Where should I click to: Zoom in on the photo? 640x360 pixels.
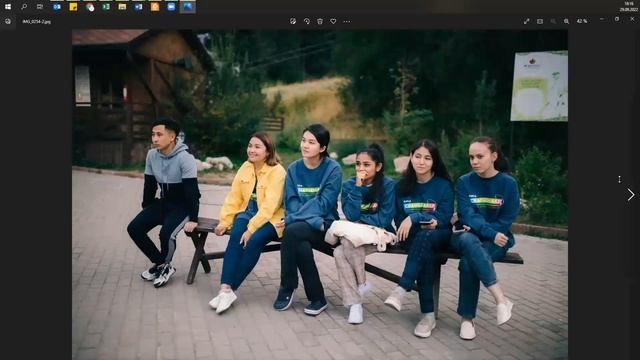pyautogui.click(x=567, y=21)
